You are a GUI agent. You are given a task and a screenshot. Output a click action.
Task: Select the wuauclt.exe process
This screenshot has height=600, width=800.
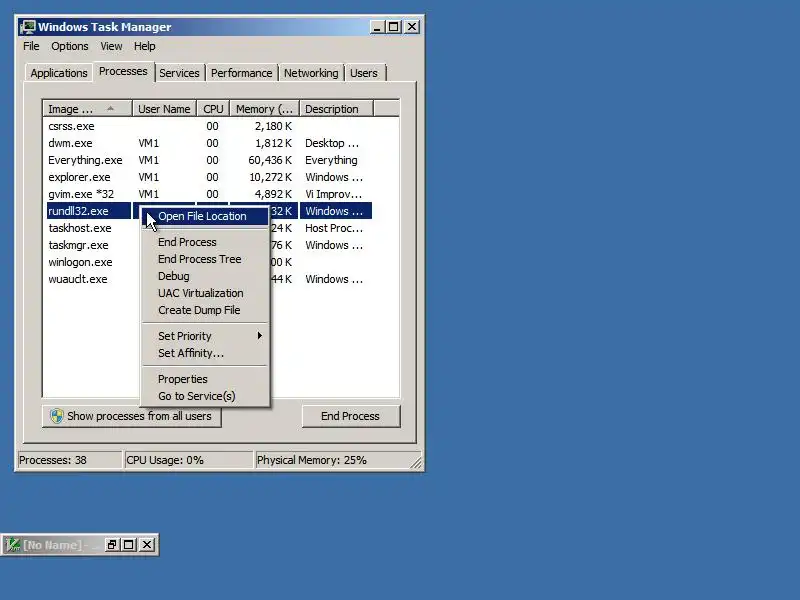coord(78,279)
